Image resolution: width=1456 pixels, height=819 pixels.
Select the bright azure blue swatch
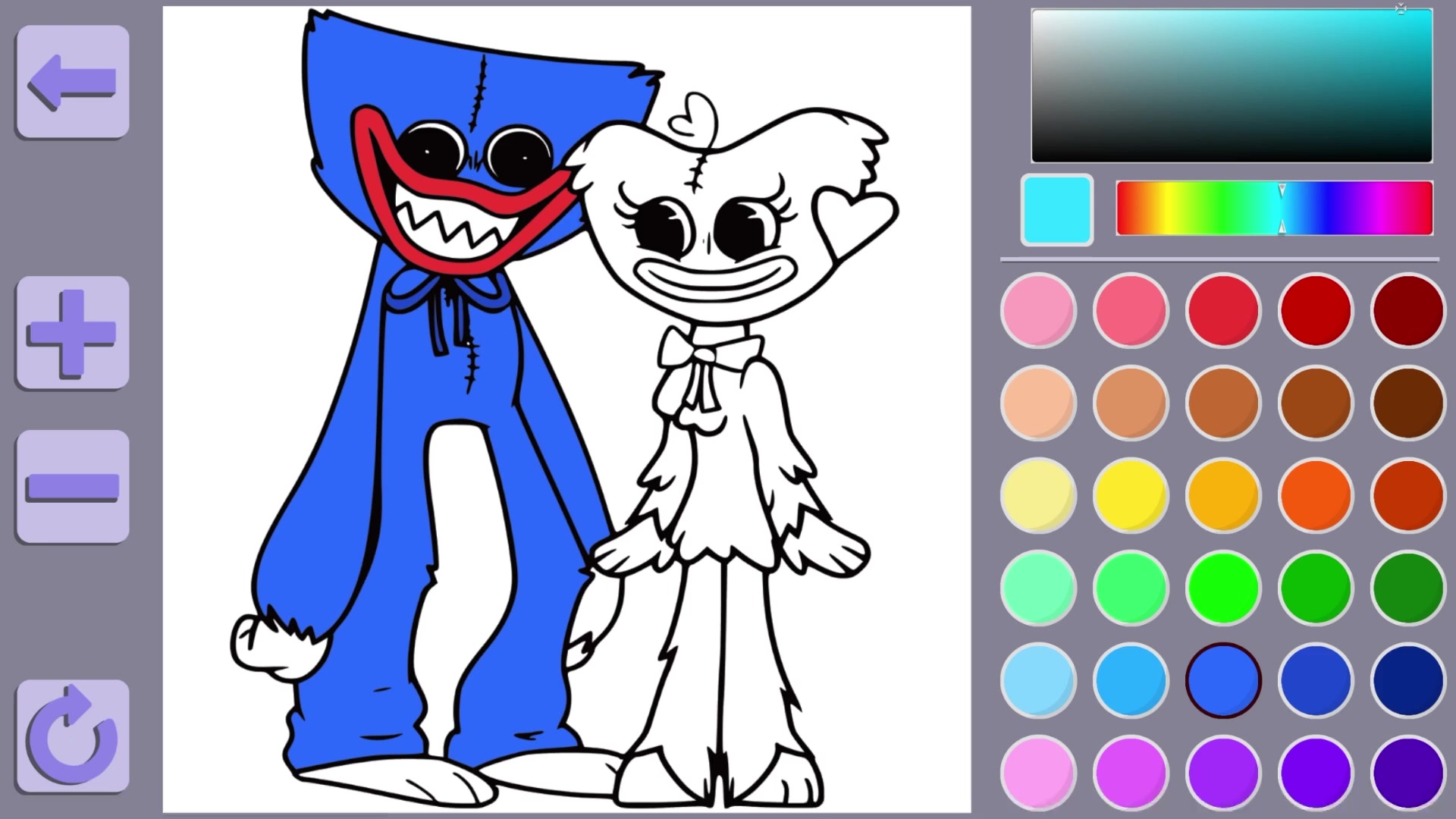1131,681
